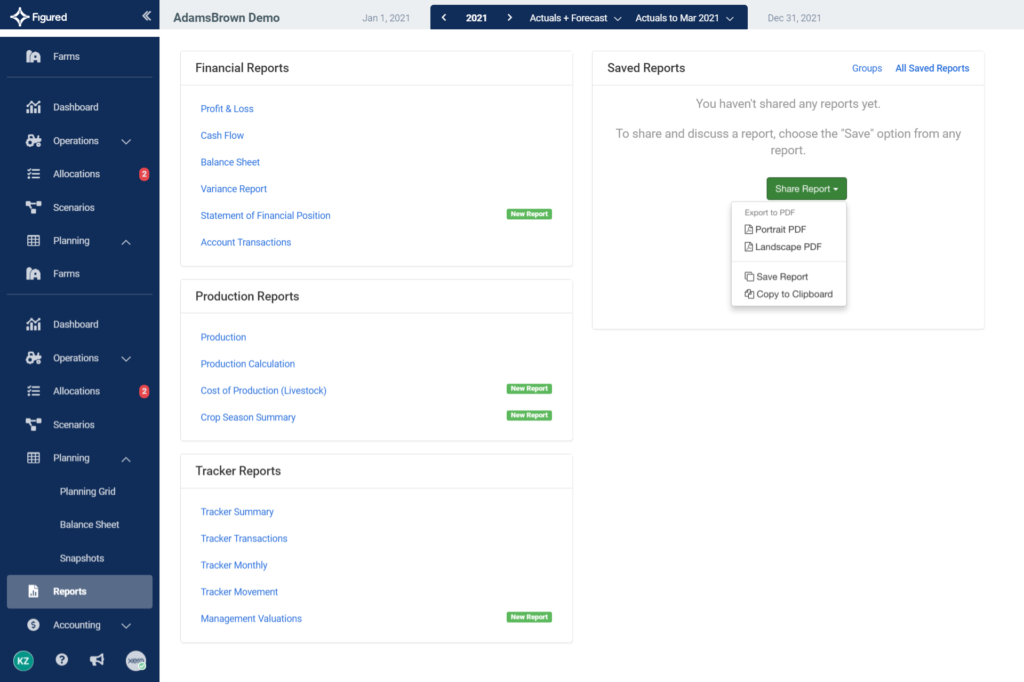Click the Accounting dollar-coin icon
The width and height of the screenshot is (1024, 682).
[33, 625]
